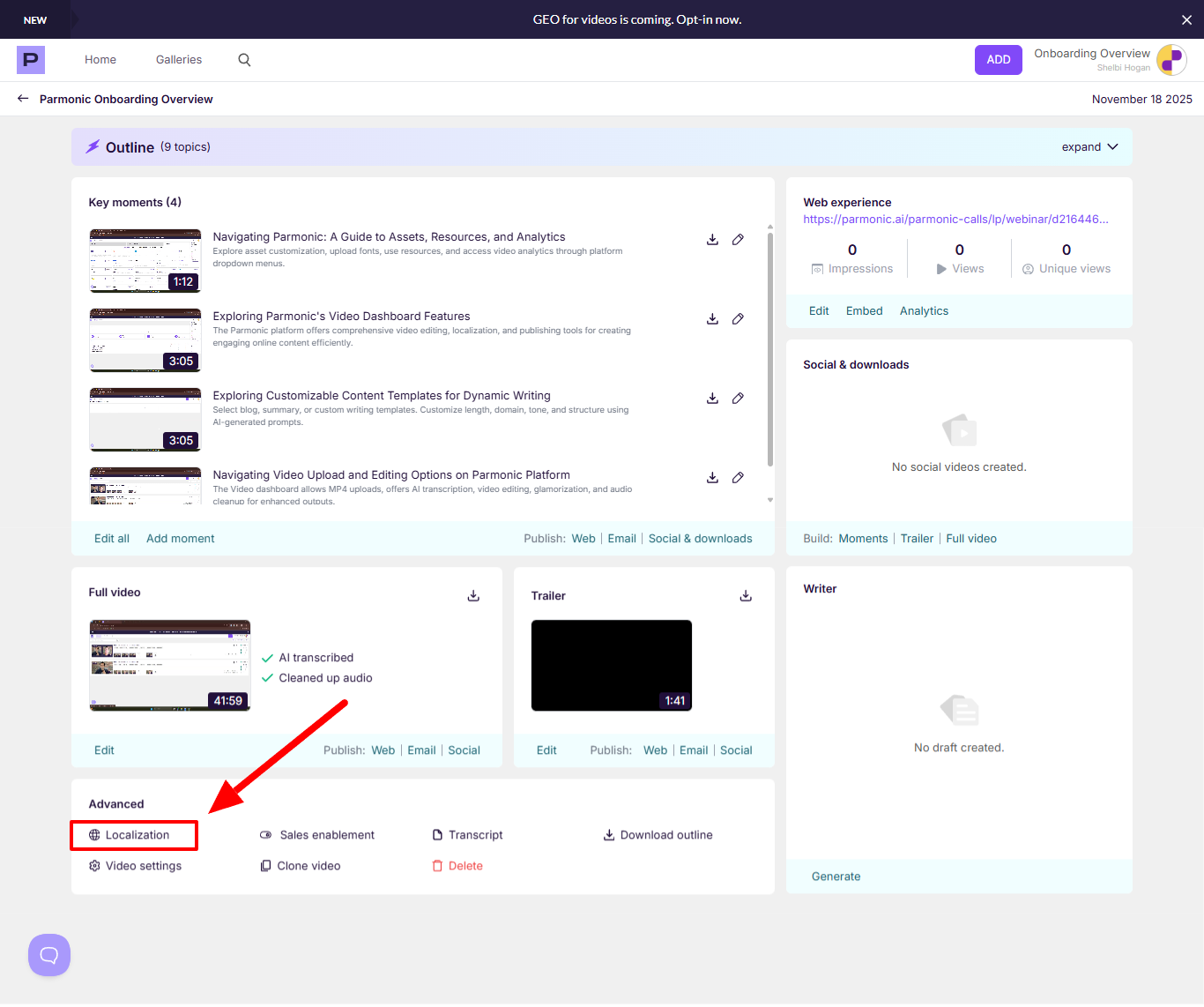This screenshot has height=1007, width=1204.
Task: Click the Sales enablement toggle icon
Action: 265,835
